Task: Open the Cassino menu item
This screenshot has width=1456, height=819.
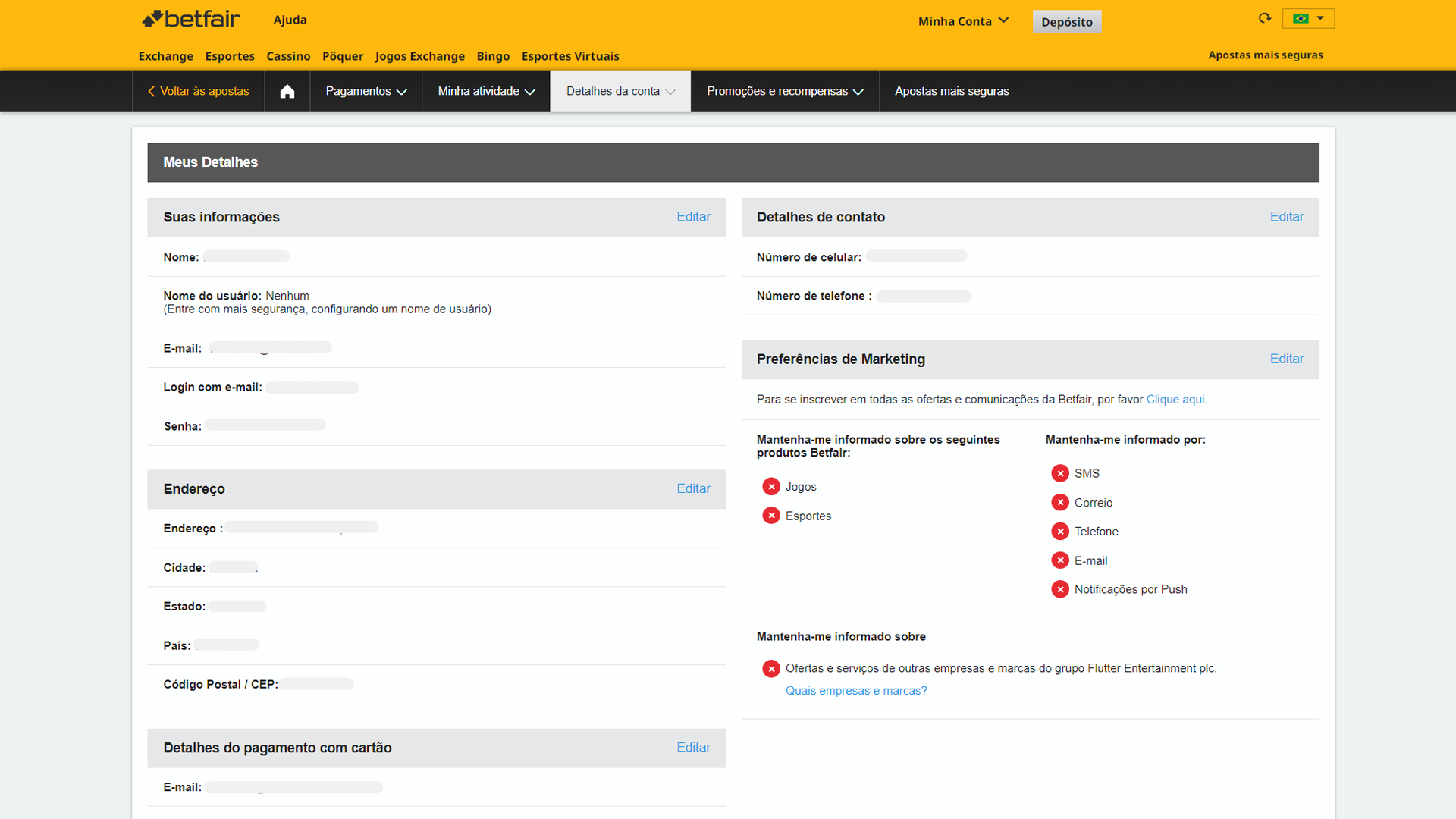Action: click(288, 56)
